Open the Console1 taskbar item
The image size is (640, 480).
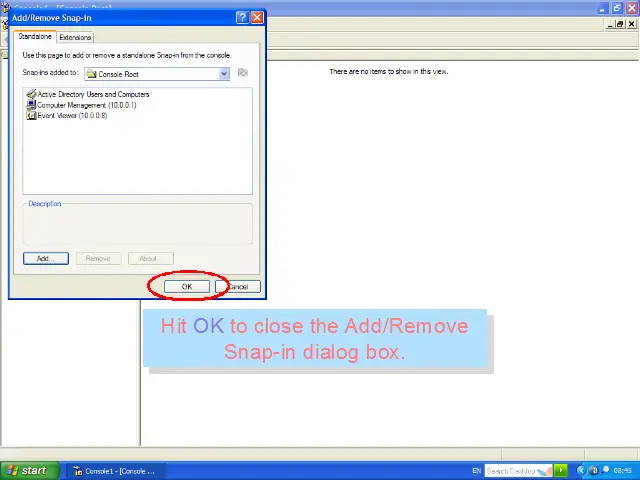pos(115,470)
